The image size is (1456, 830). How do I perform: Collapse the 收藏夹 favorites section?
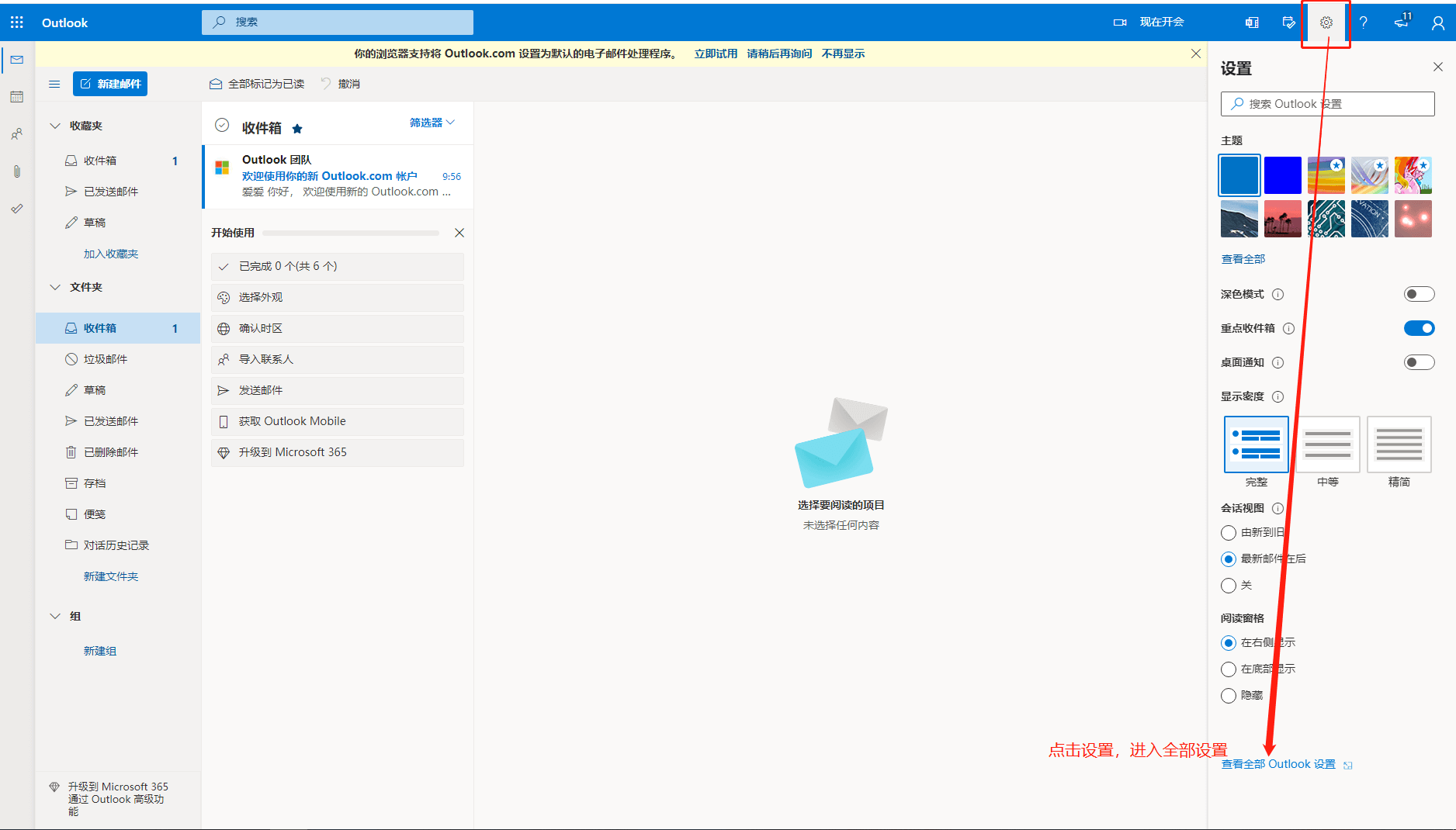tap(55, 126)
